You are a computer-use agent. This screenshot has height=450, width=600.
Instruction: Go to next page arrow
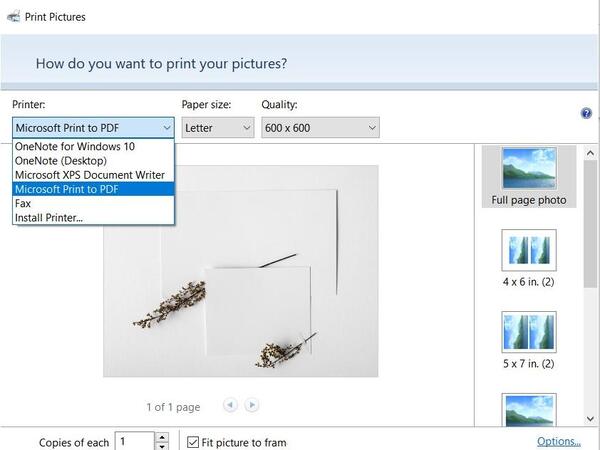251,405
